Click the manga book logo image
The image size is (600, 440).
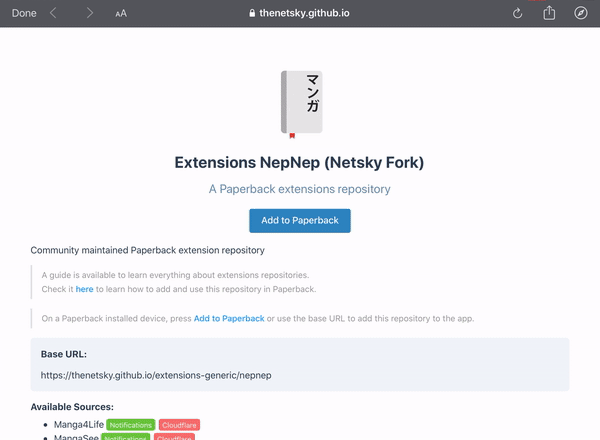point(302,104)
